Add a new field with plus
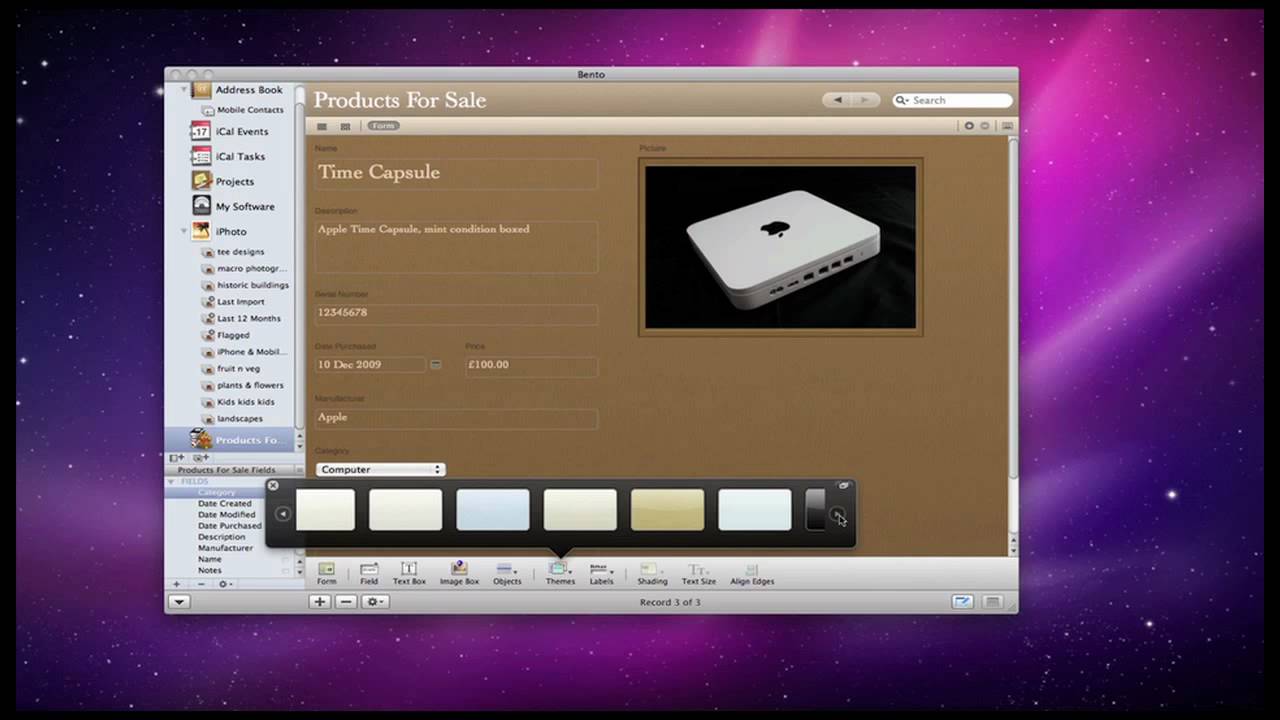 click(x=177, y=584)
